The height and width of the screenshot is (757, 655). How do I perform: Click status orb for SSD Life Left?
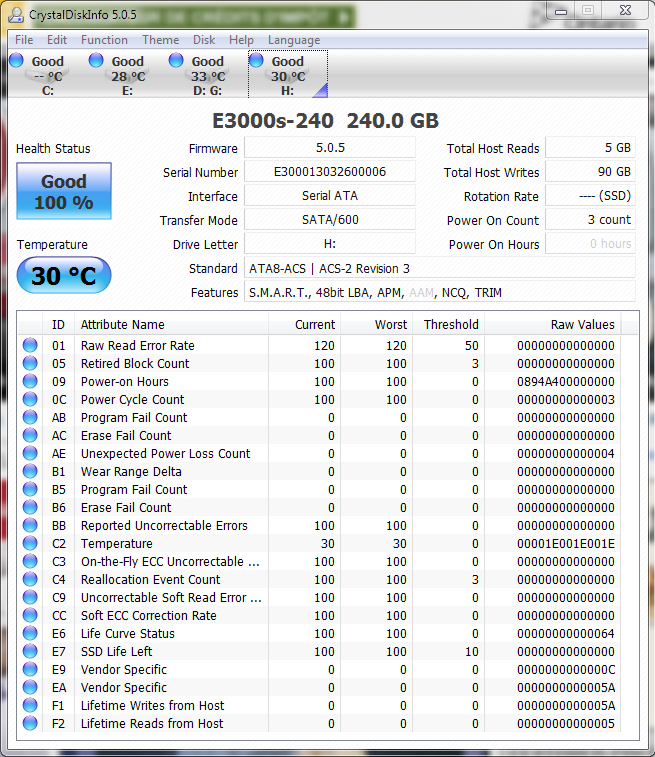click(30, 652)
